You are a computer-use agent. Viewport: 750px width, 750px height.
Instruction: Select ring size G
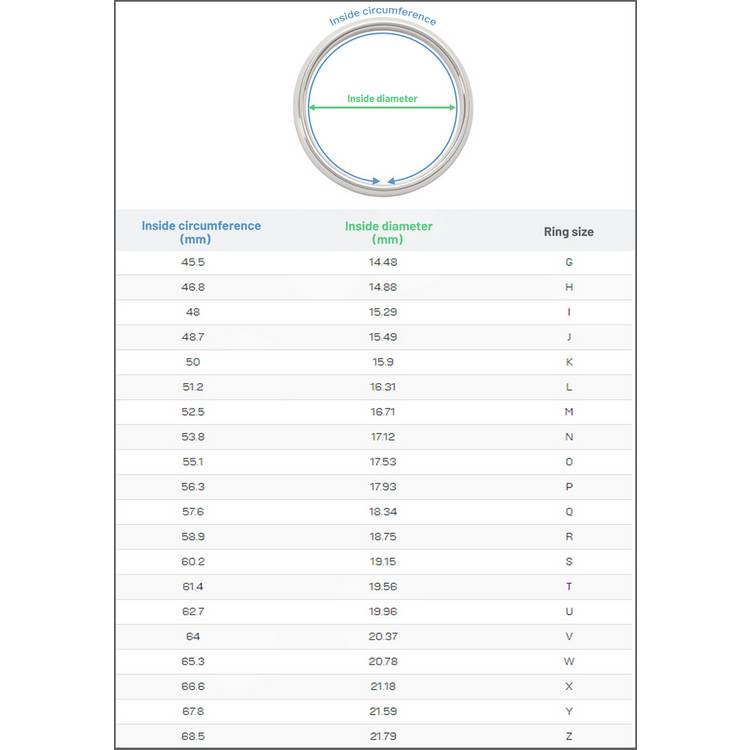(569, 262)
